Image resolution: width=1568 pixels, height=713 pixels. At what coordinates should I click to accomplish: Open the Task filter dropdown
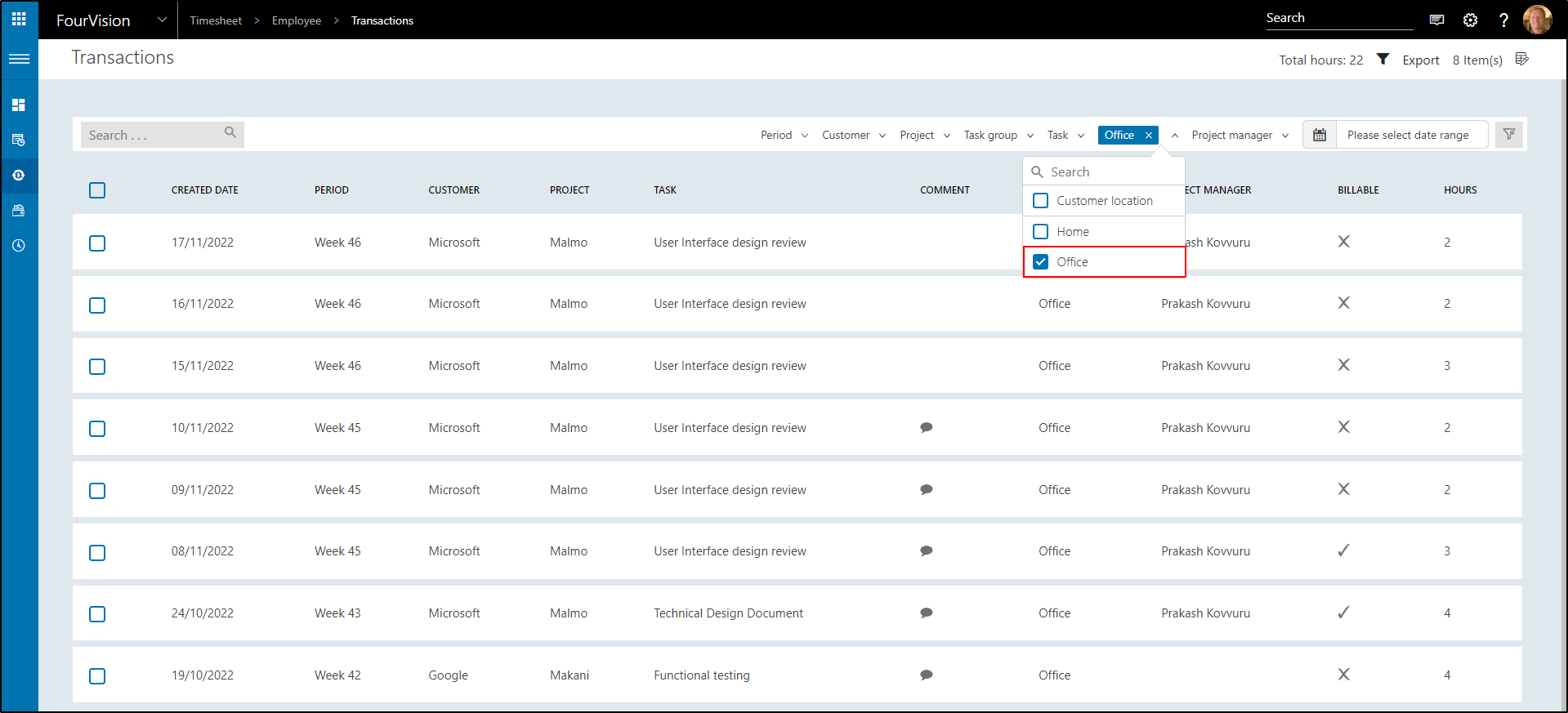[x=1065, y=136]
